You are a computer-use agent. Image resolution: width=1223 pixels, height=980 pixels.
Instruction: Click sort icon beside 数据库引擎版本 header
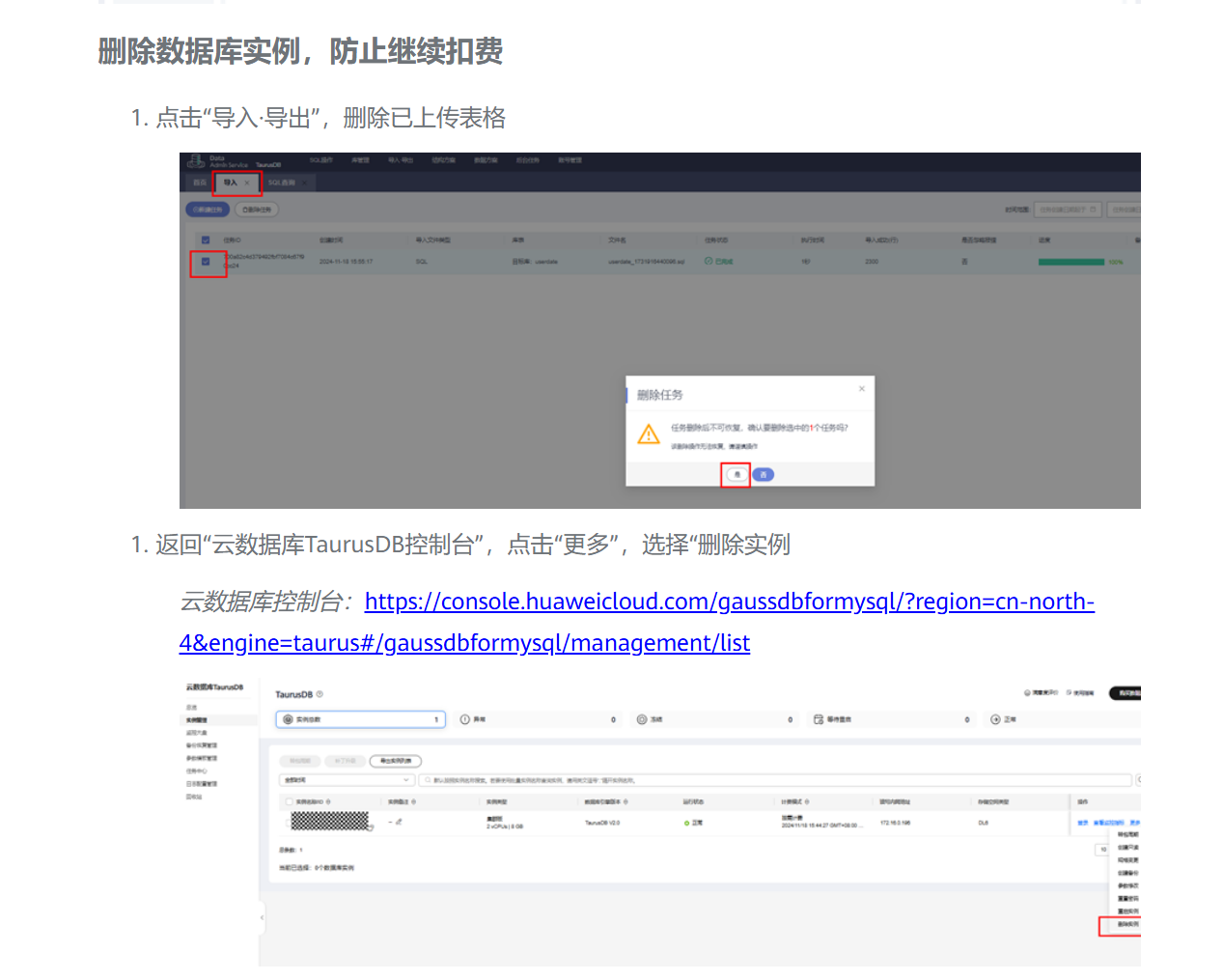625,801
